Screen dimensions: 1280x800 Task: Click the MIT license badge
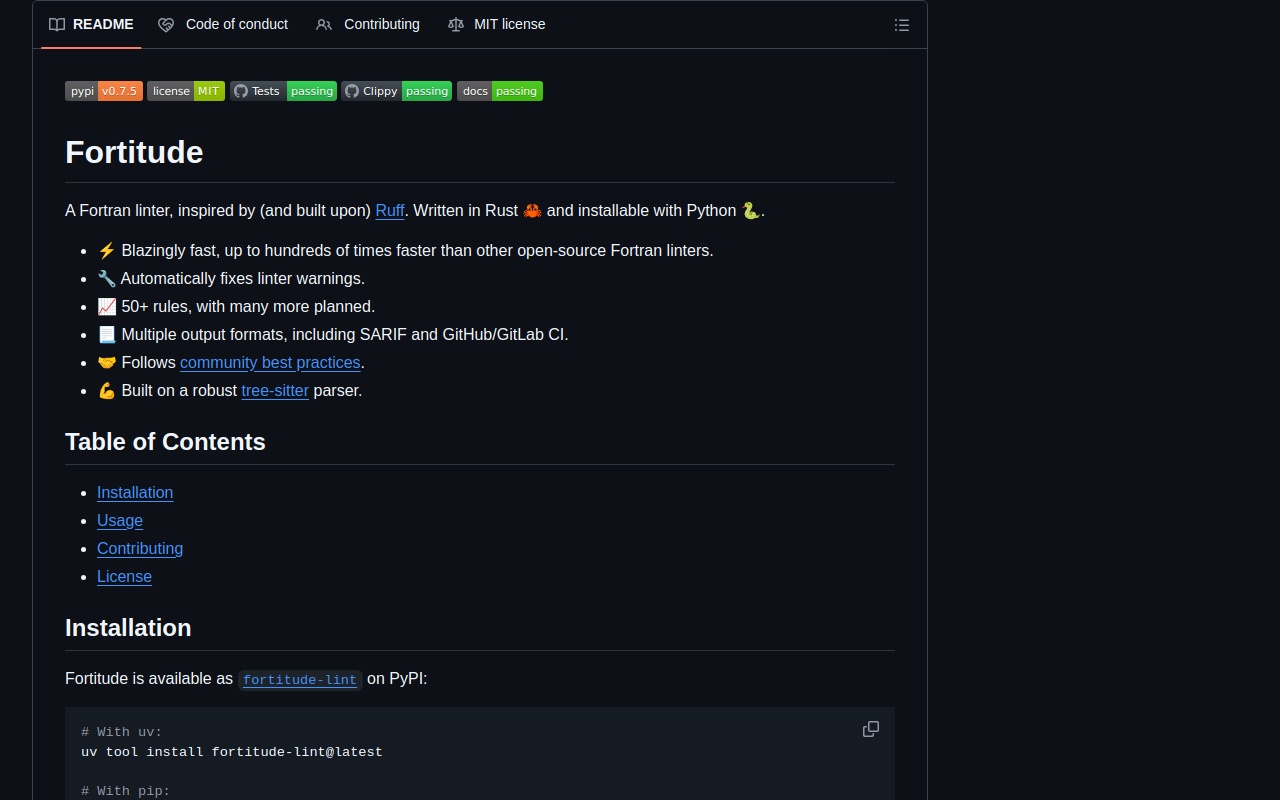[x=186, y=91]
